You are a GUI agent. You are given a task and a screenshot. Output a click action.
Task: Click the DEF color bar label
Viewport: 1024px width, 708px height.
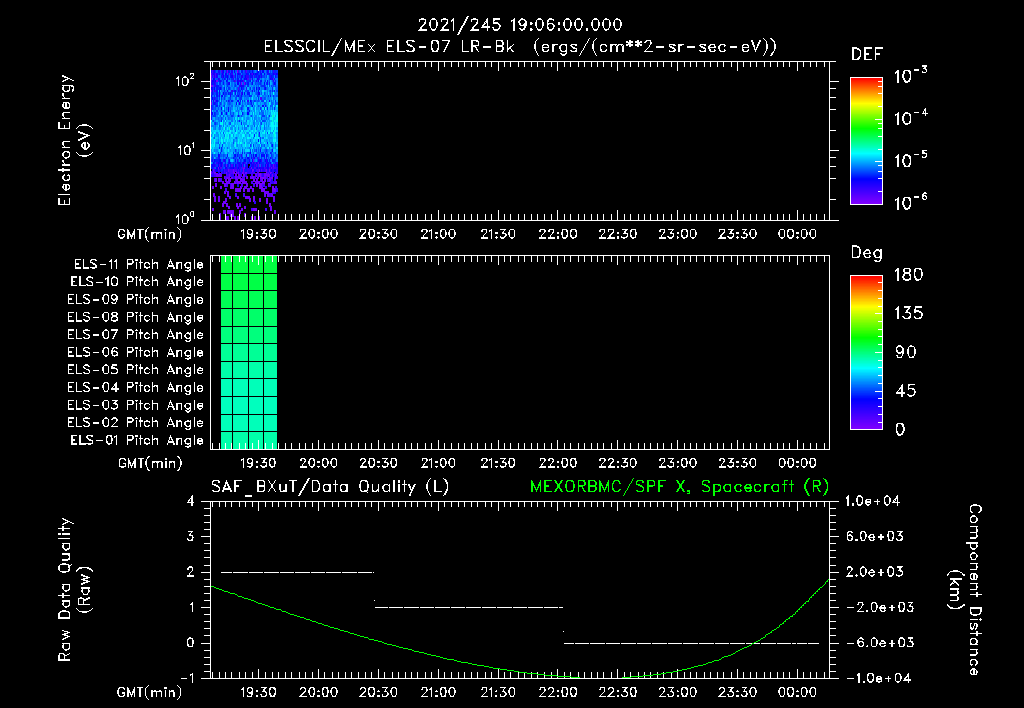click(867, 54)
